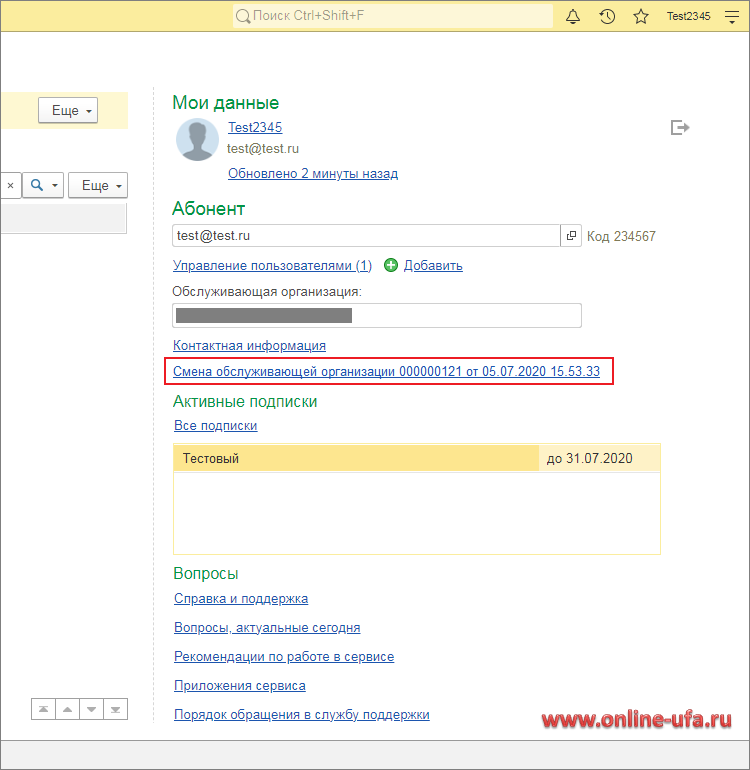The width and height of the screenshot is (750, 770).
Task: Open Еще dropdown next to search
Action: [98, 186]
